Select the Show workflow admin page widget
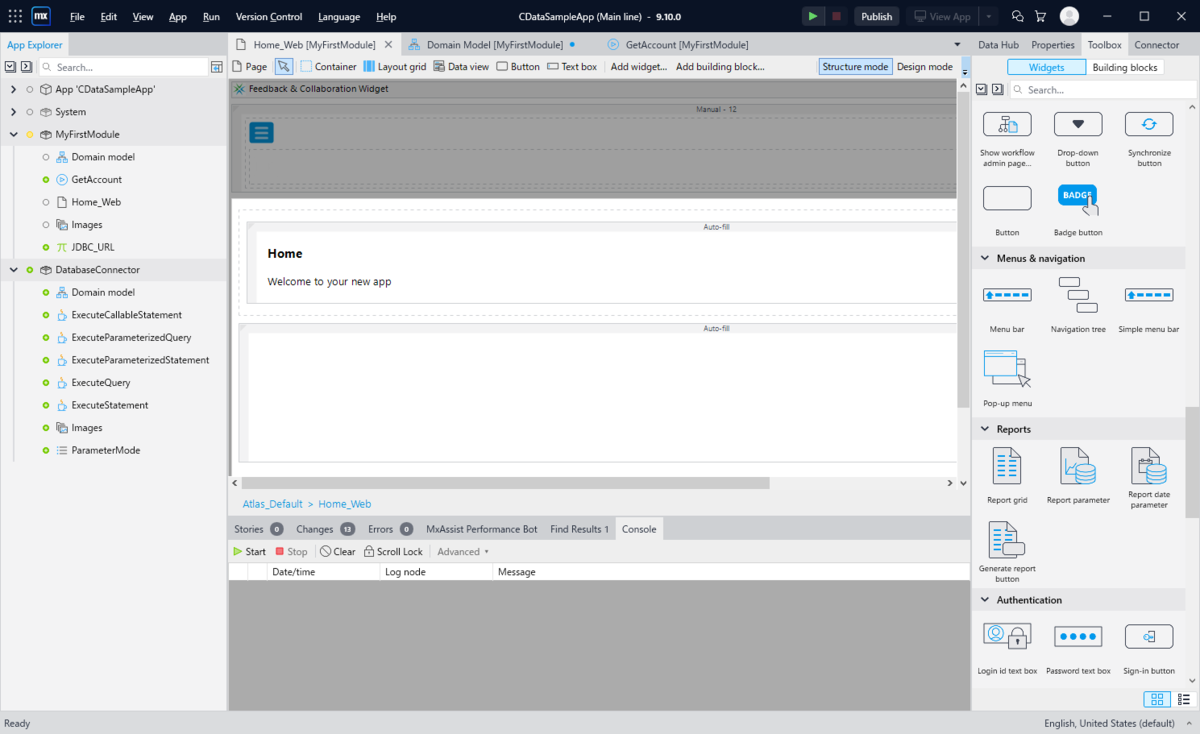This screenshot has height=734, width=1200. (1007, 139)
